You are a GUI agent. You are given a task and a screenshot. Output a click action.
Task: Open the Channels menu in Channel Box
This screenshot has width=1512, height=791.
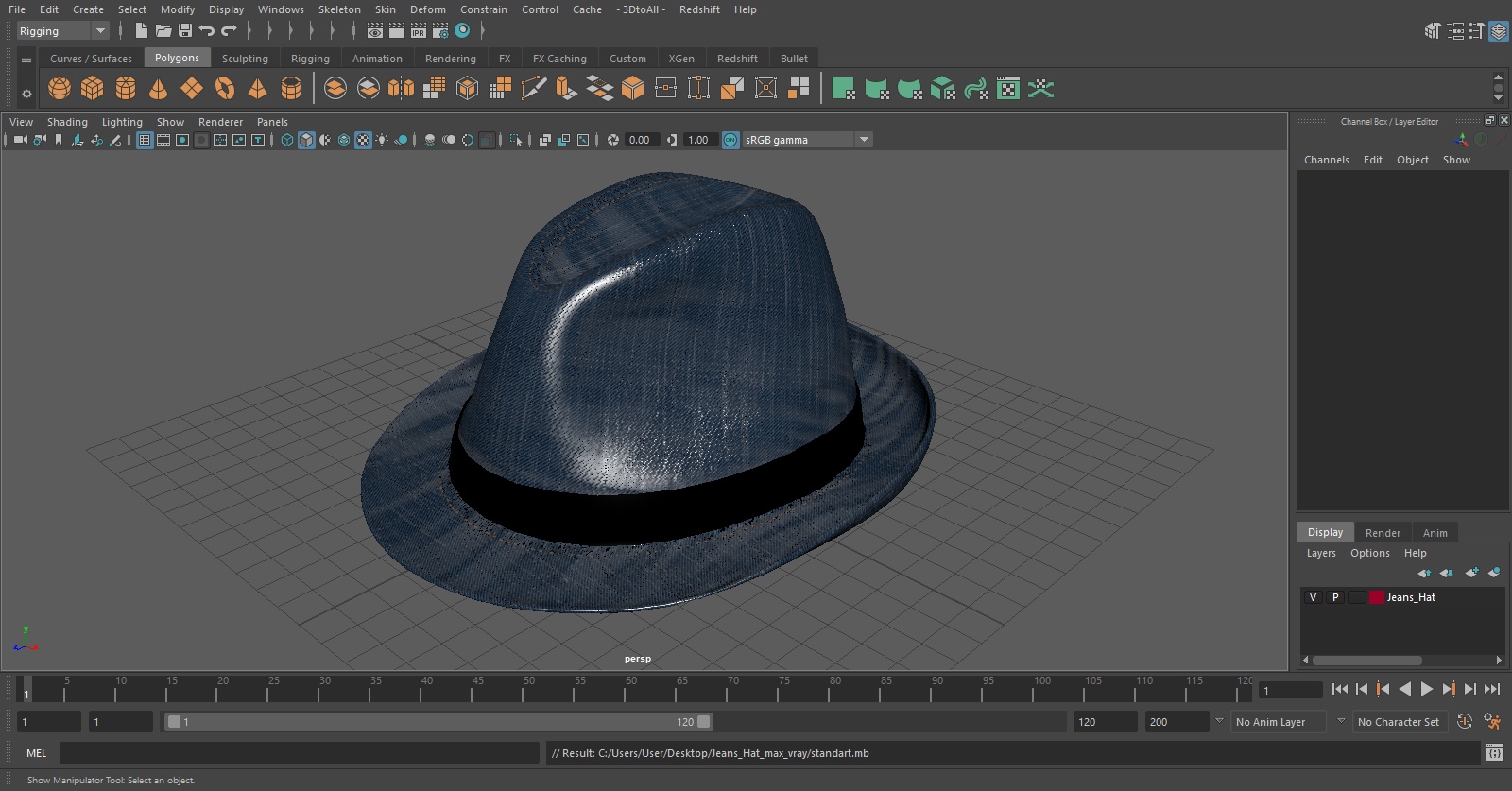(1326, 160)
